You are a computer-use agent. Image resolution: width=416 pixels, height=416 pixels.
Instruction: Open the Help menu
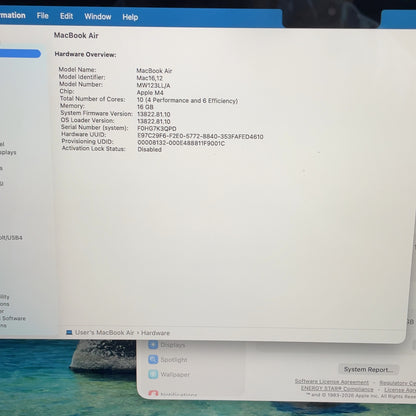coord(130,17)
